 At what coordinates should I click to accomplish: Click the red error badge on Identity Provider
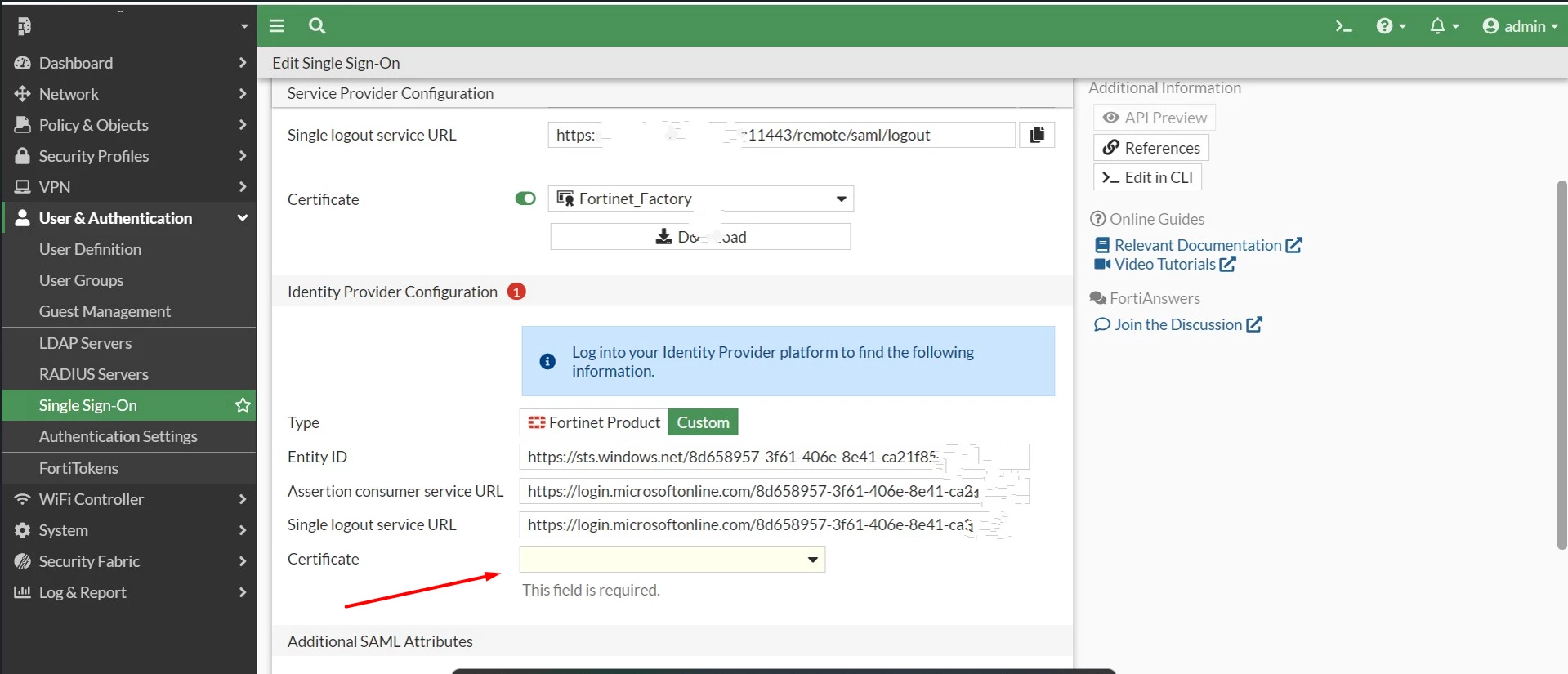click(516, 292)
